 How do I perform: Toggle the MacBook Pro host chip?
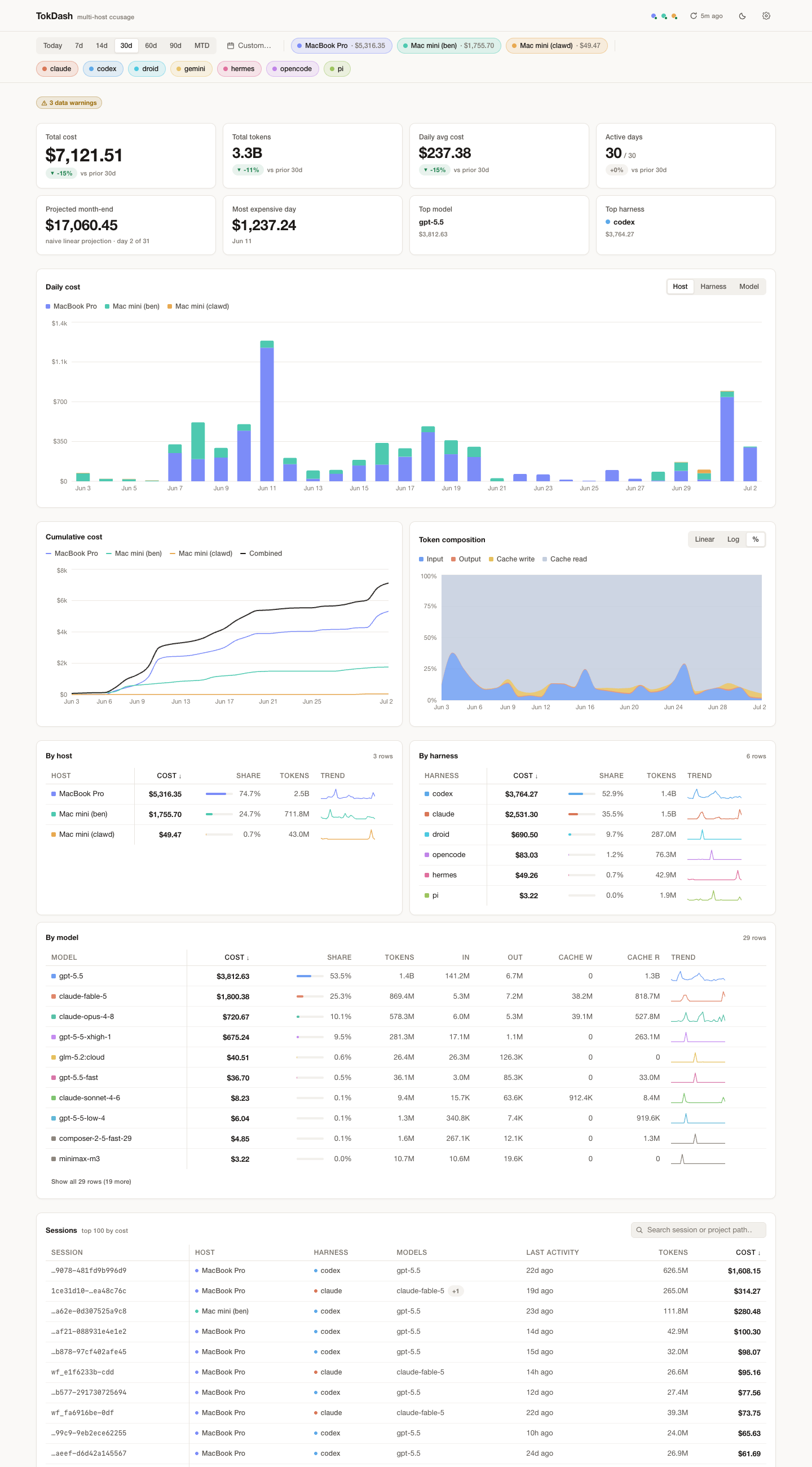click(341, 46)
